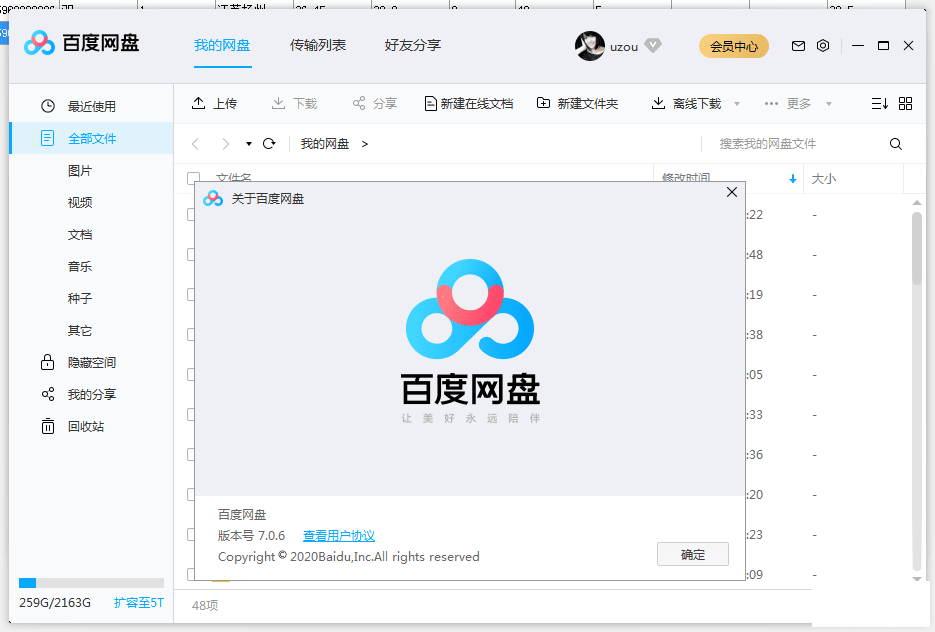Switch to grid view icon
This screenshot has width=935, height=632.
tap(905, 104)
